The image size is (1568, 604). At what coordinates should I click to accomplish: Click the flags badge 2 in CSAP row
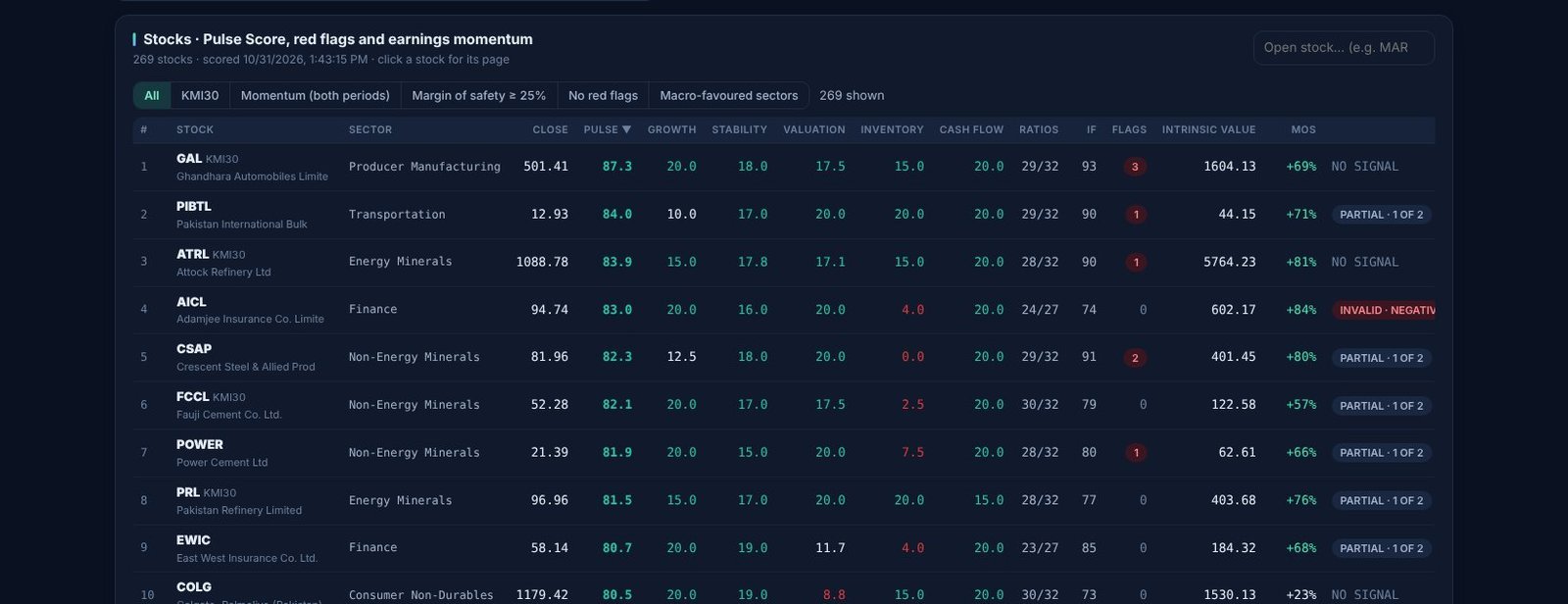pos(1135,358)
